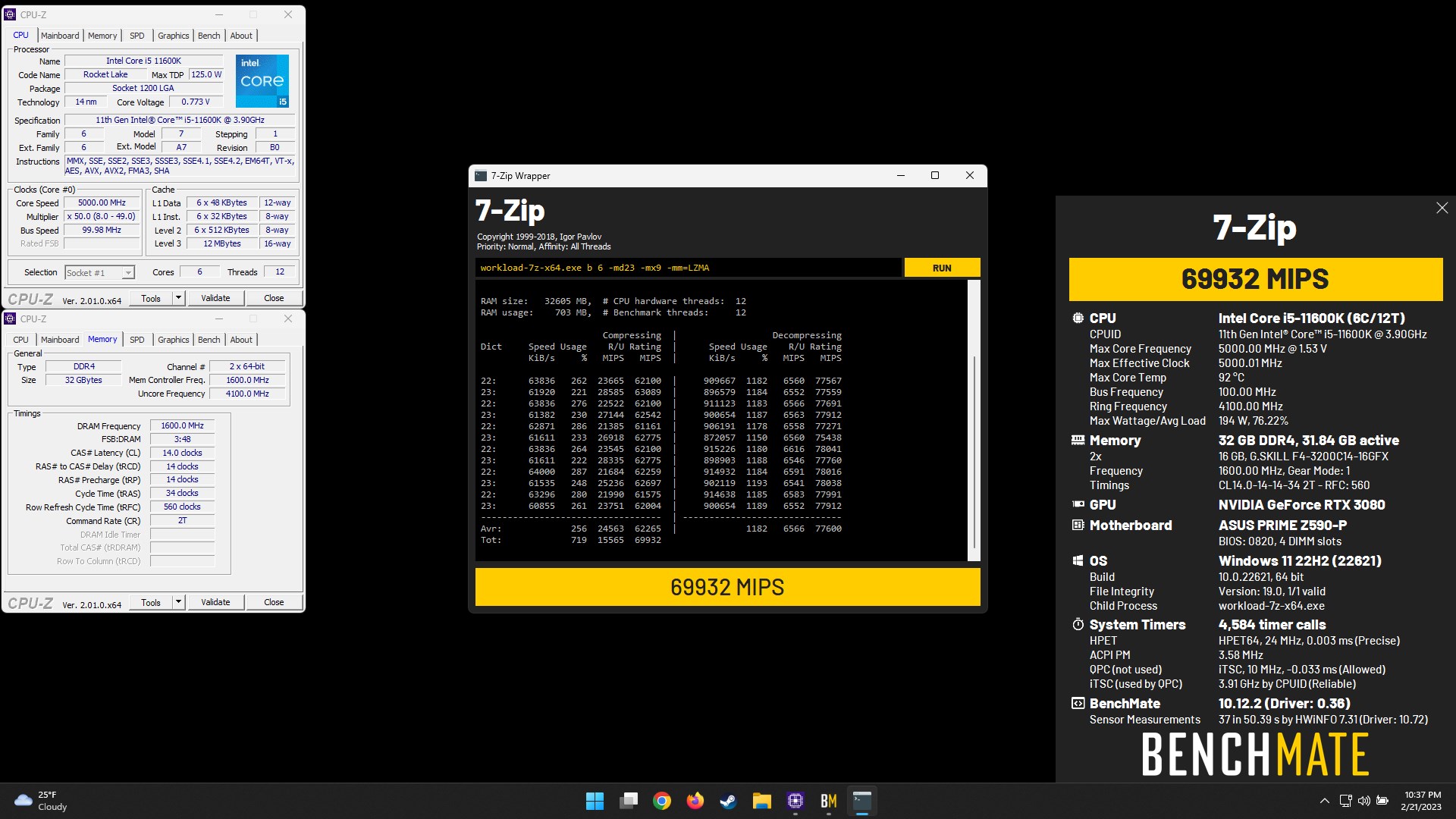Open SPD tab in top CPU-Z
1456x819 pixels.
pyautogui.click(x=136, y=36)
